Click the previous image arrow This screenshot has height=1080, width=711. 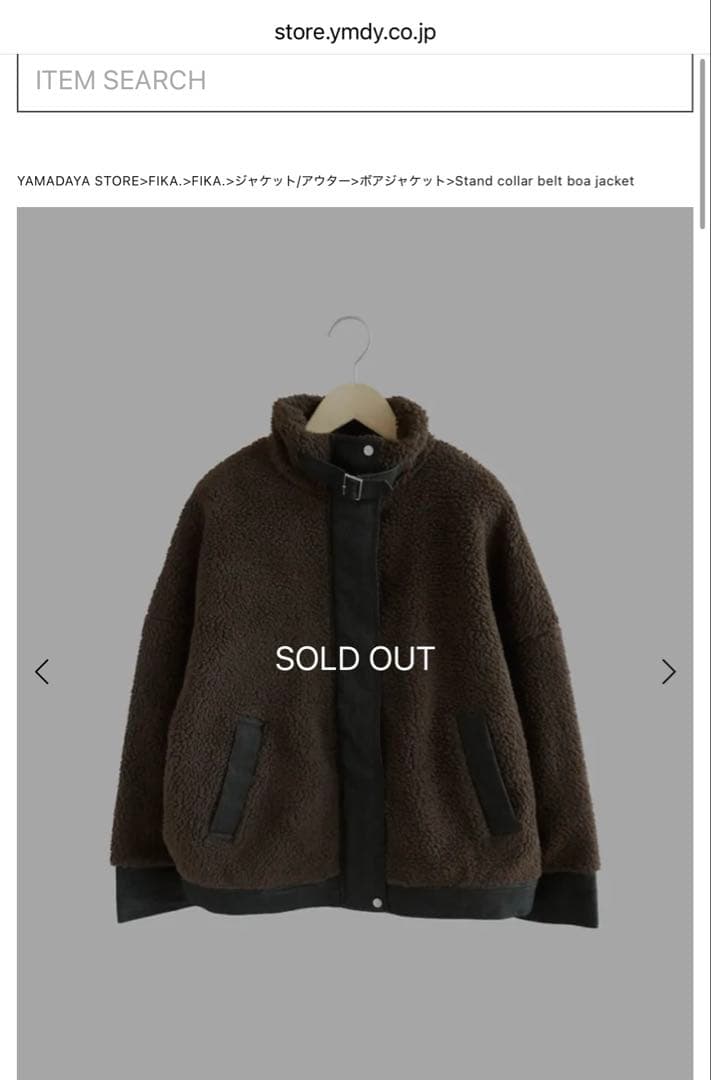[42, 672]
